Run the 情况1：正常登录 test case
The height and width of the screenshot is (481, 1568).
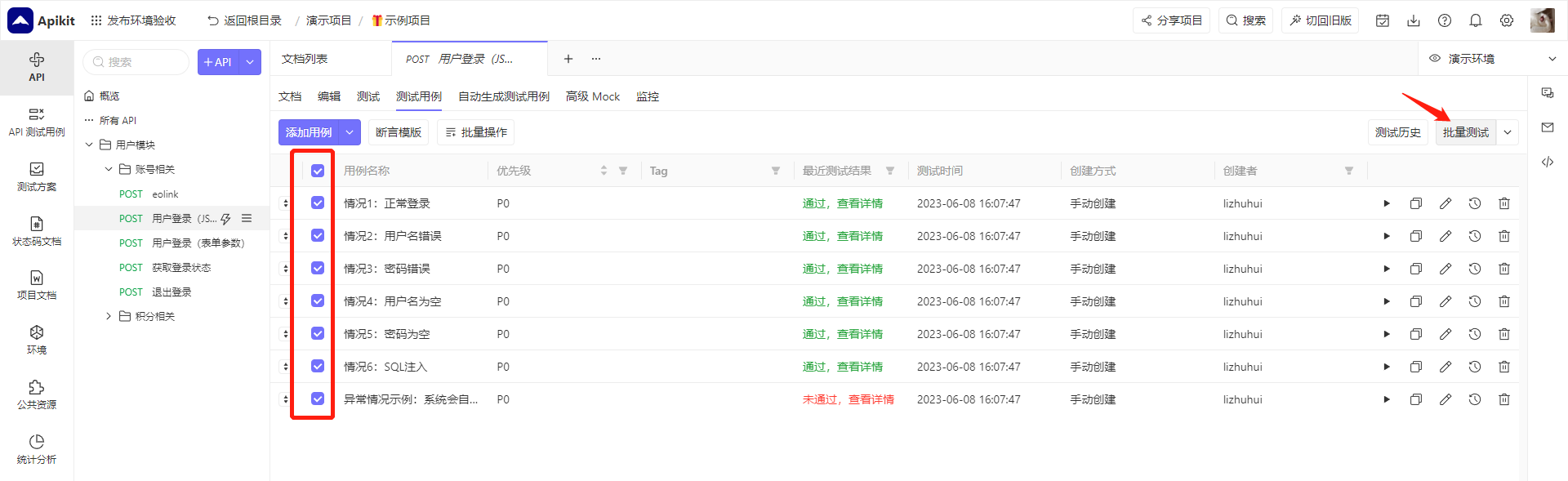[x=1387, y=203]
